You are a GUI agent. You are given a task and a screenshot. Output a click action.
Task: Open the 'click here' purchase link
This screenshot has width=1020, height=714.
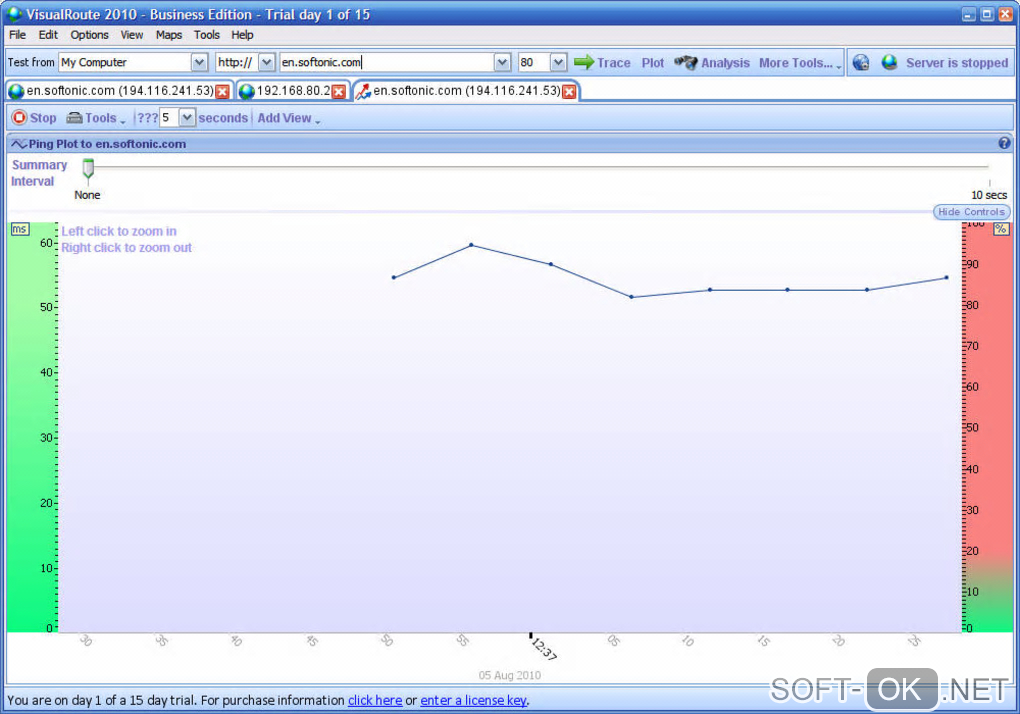point(375,700)
